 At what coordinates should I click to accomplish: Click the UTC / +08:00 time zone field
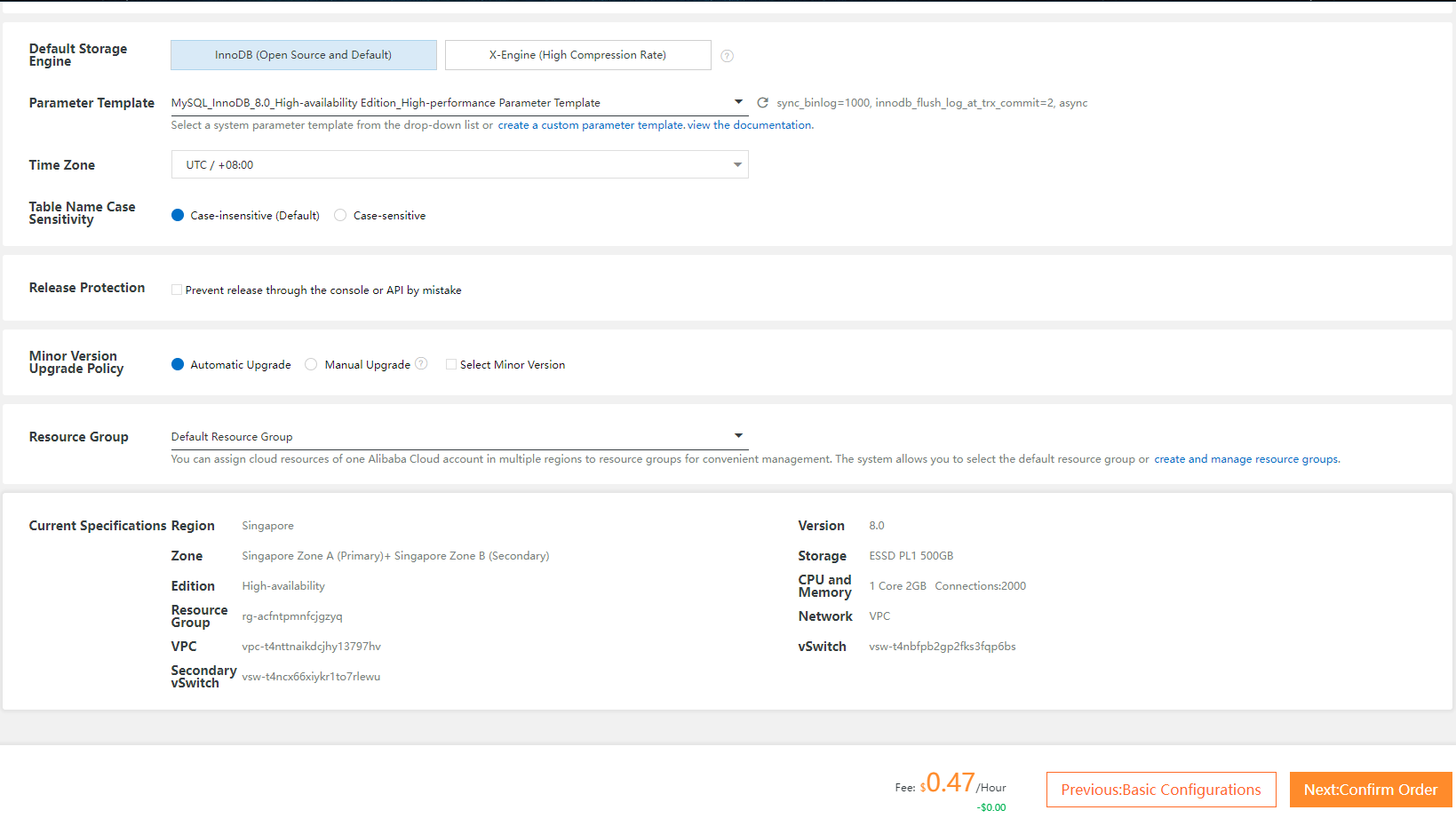click(x=444, y=165)
